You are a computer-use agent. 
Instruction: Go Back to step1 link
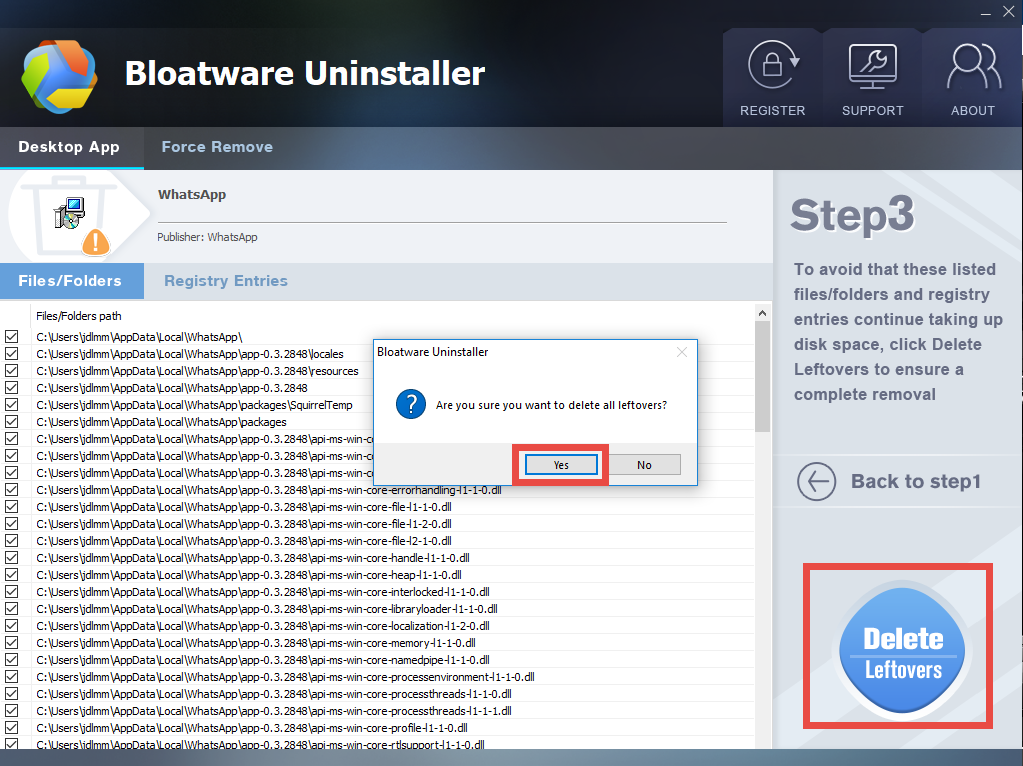point(915,482)
